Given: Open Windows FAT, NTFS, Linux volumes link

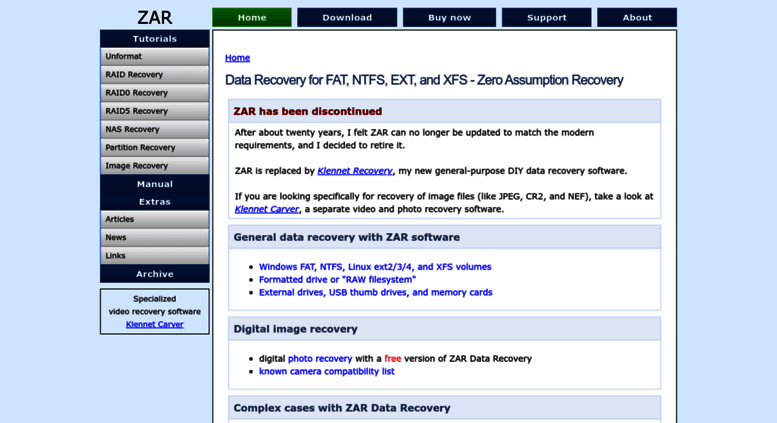Looking at the screenshot, I should [375, 267].
